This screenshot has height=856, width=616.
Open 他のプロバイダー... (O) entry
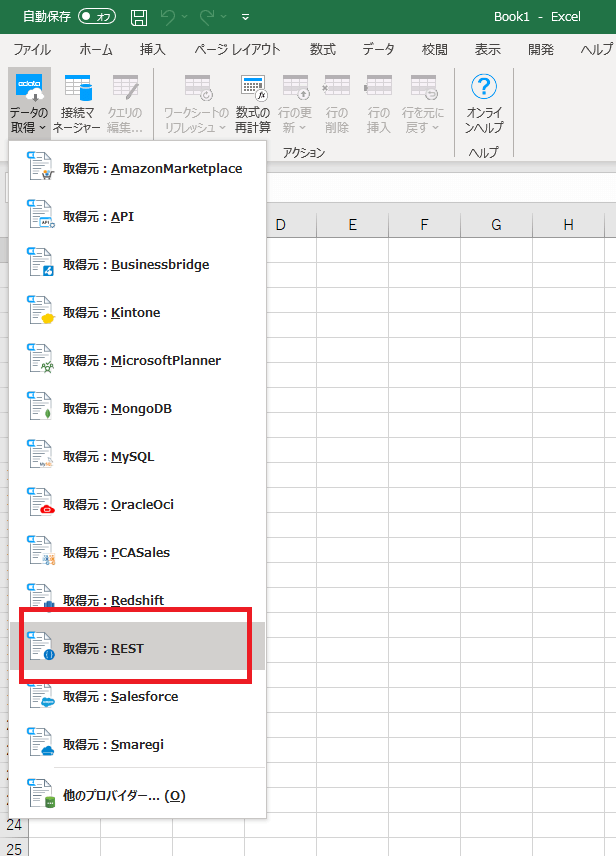coord(137,795)
